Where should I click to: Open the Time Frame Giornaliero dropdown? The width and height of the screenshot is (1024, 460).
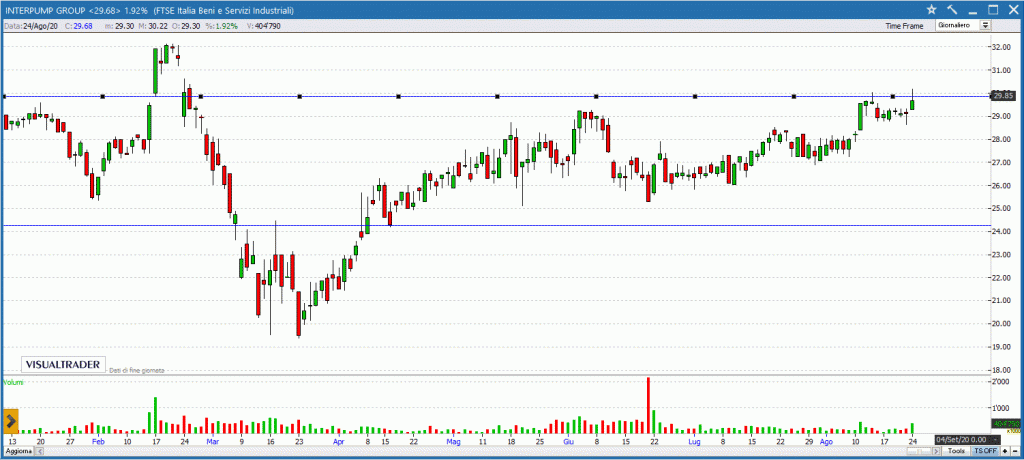963,25
